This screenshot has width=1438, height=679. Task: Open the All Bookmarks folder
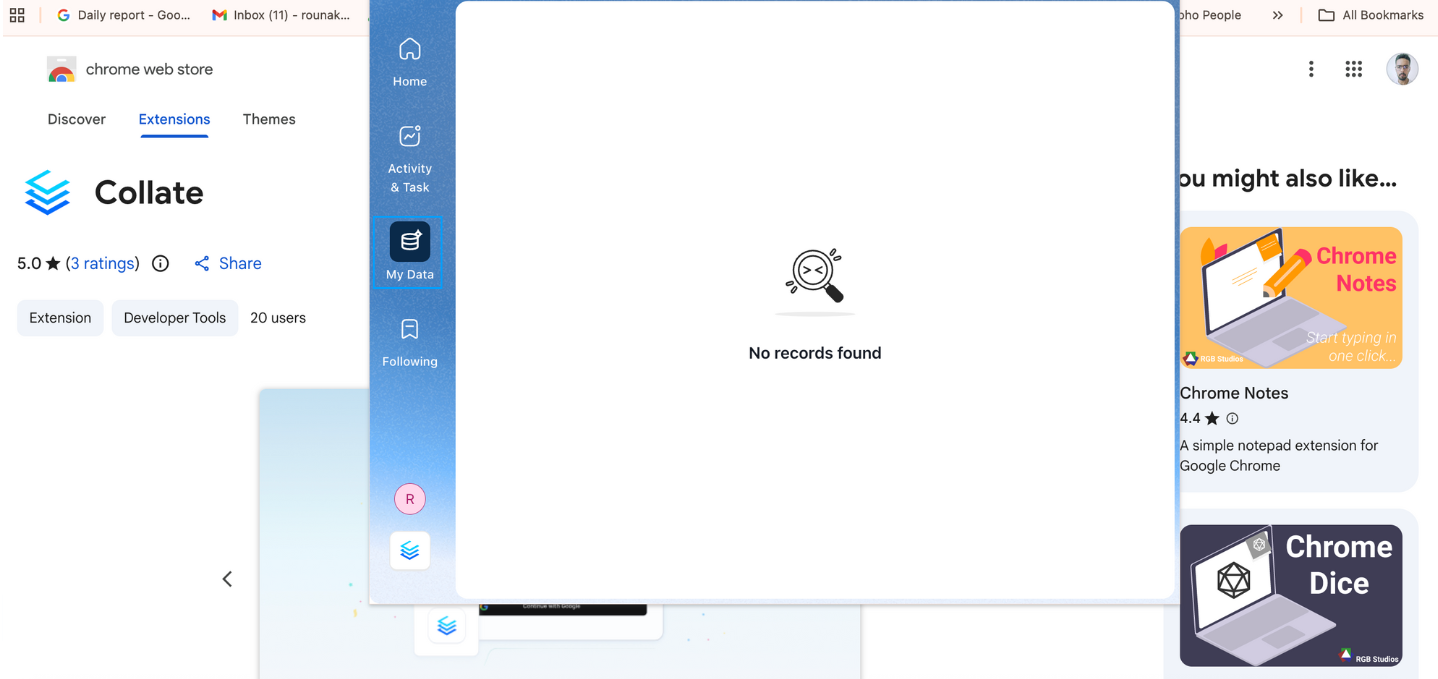1371,15
